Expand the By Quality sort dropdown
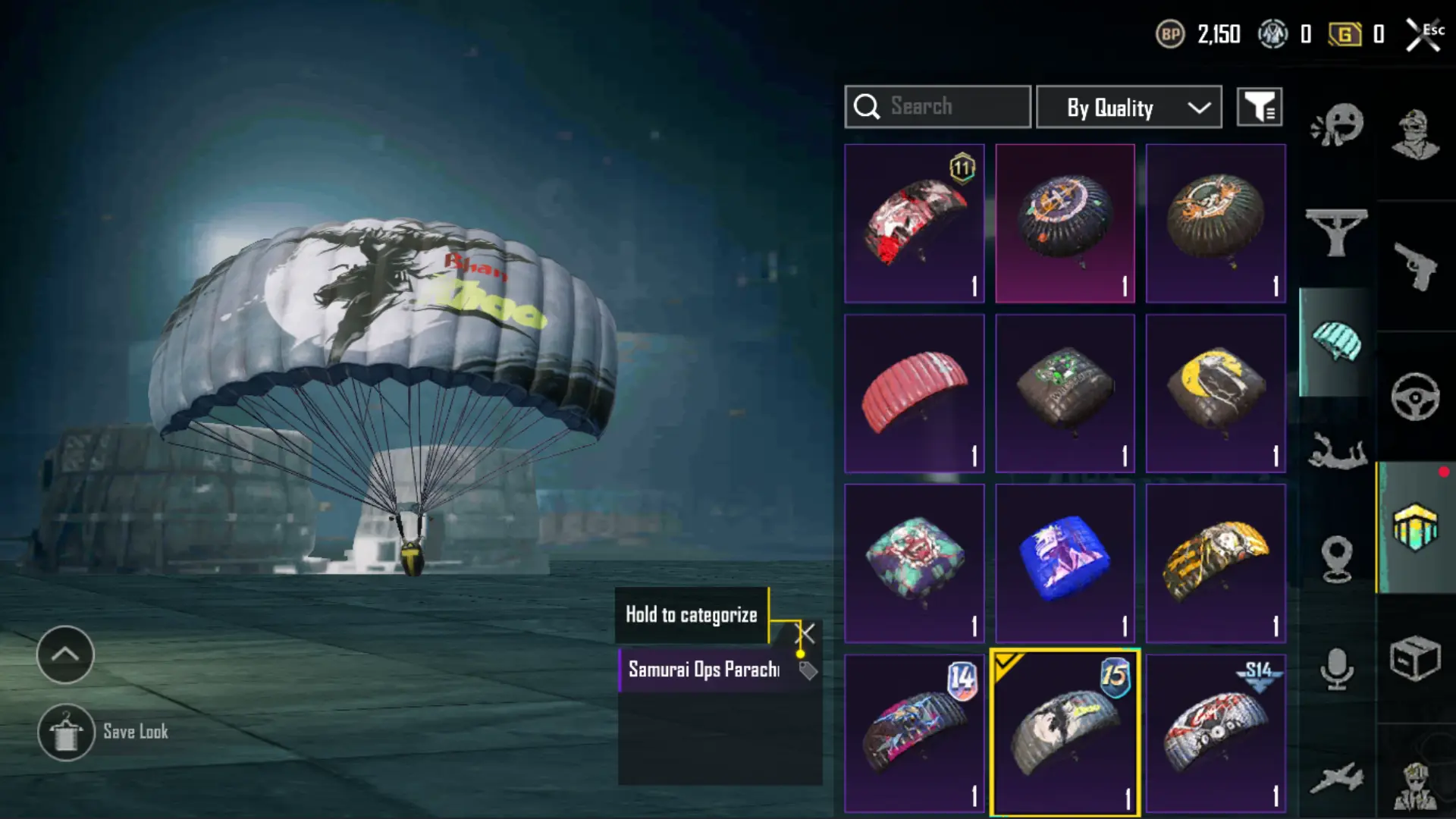 (1129, 107)
